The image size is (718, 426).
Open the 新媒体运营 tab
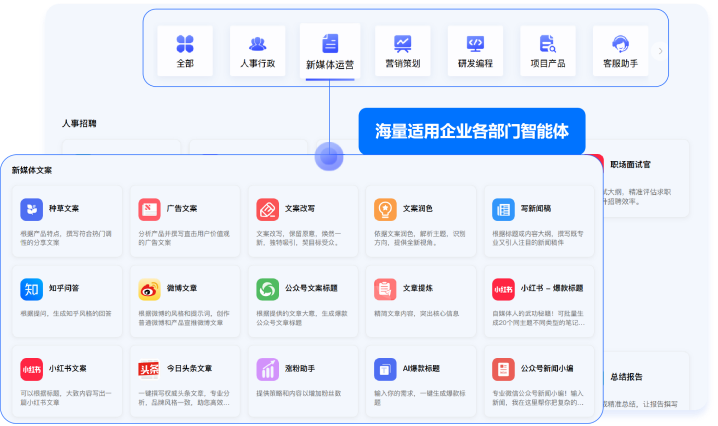tap(330, 52)
